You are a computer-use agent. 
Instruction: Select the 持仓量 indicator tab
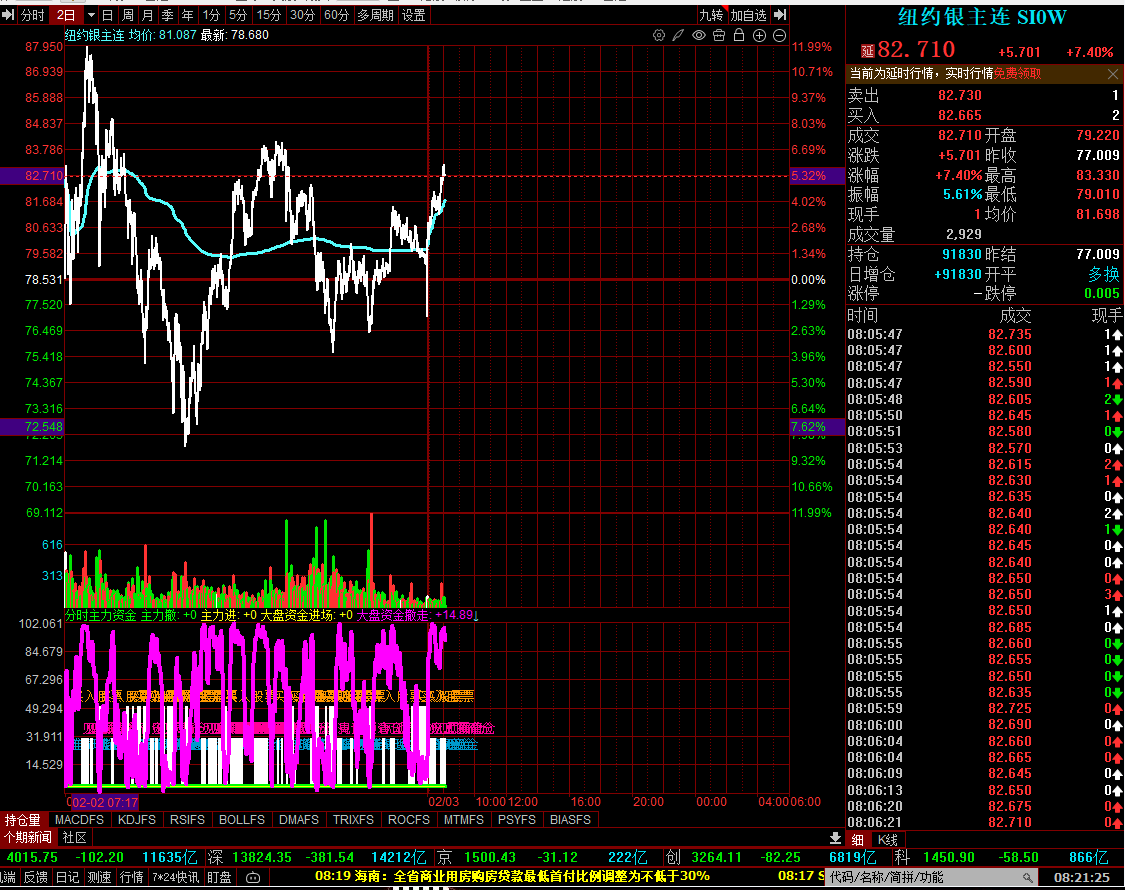[x=23, y=819]
